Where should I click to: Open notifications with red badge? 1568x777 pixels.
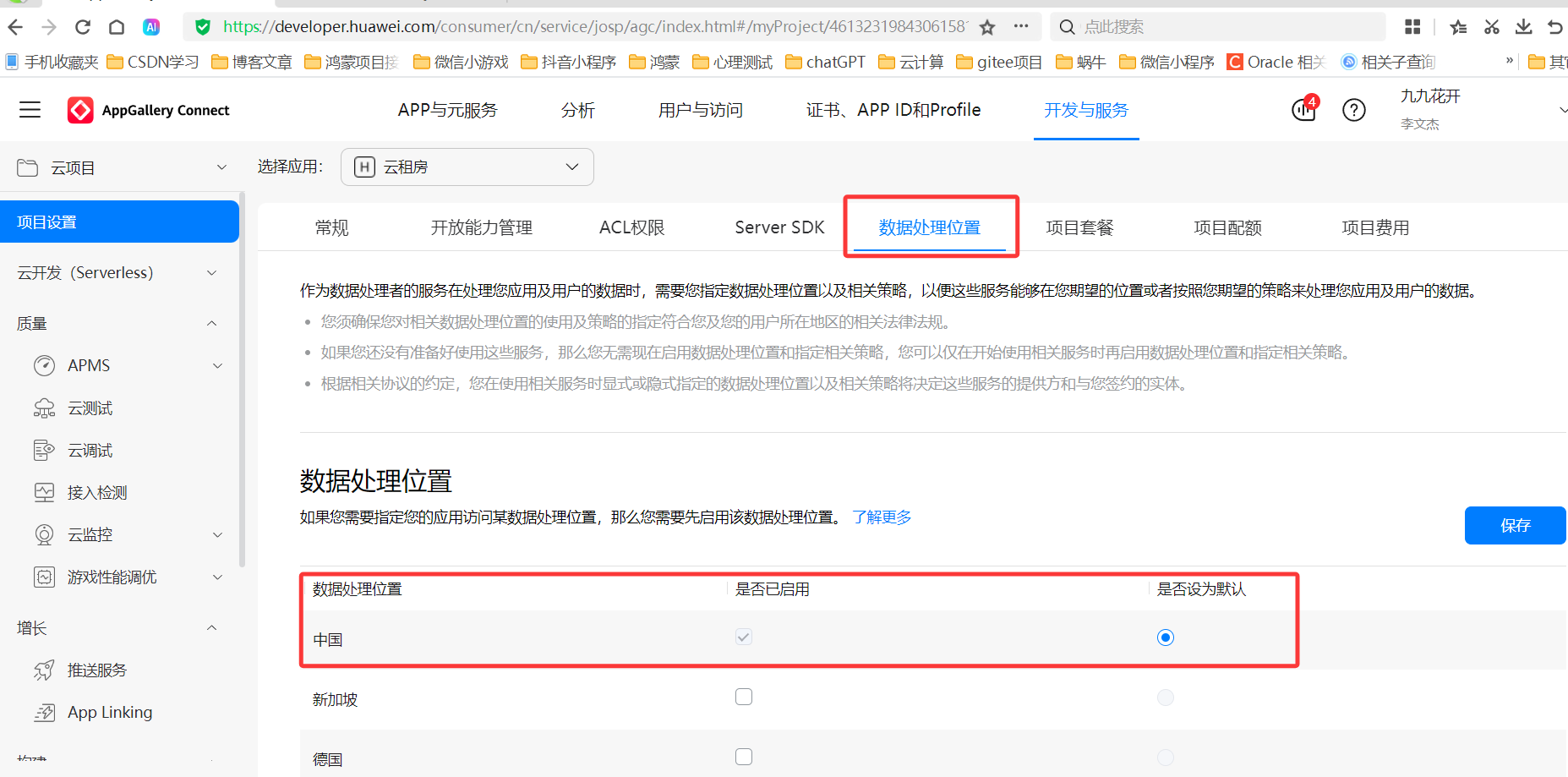coord(1304,109)
